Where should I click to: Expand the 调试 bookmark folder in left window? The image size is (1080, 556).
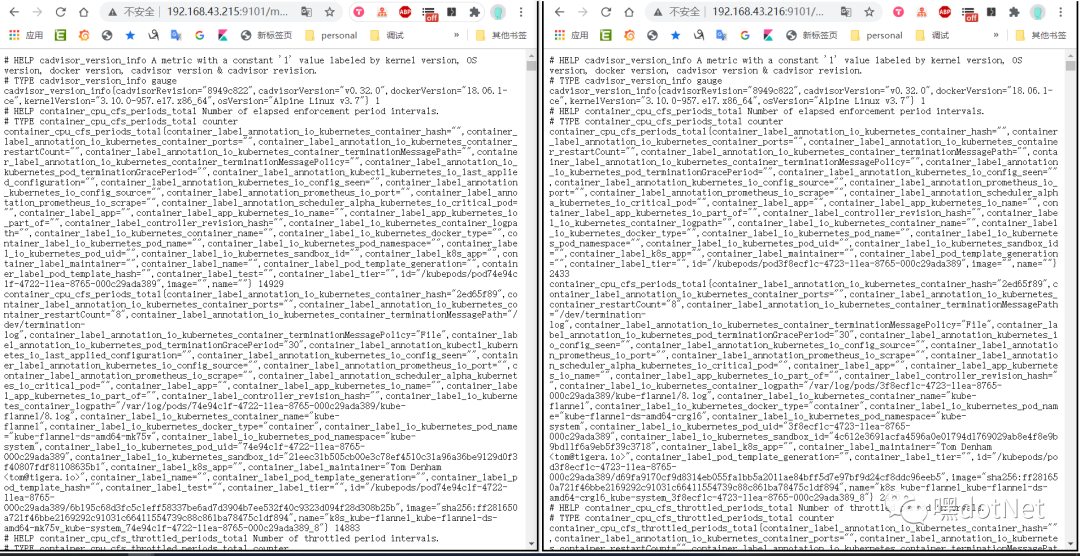[x=386, y=35]
